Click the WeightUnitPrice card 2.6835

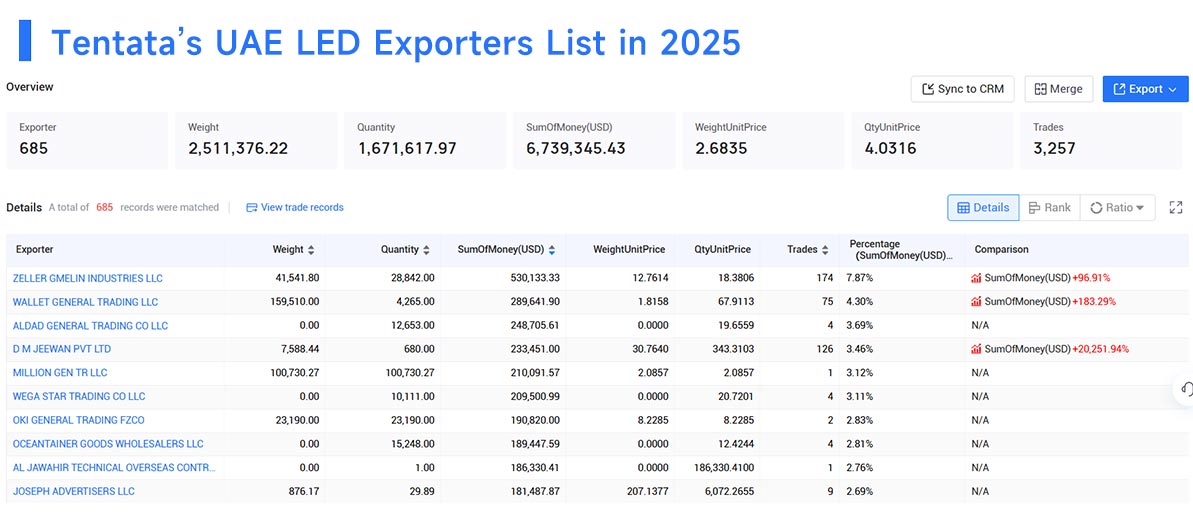(x=762, y=140)
